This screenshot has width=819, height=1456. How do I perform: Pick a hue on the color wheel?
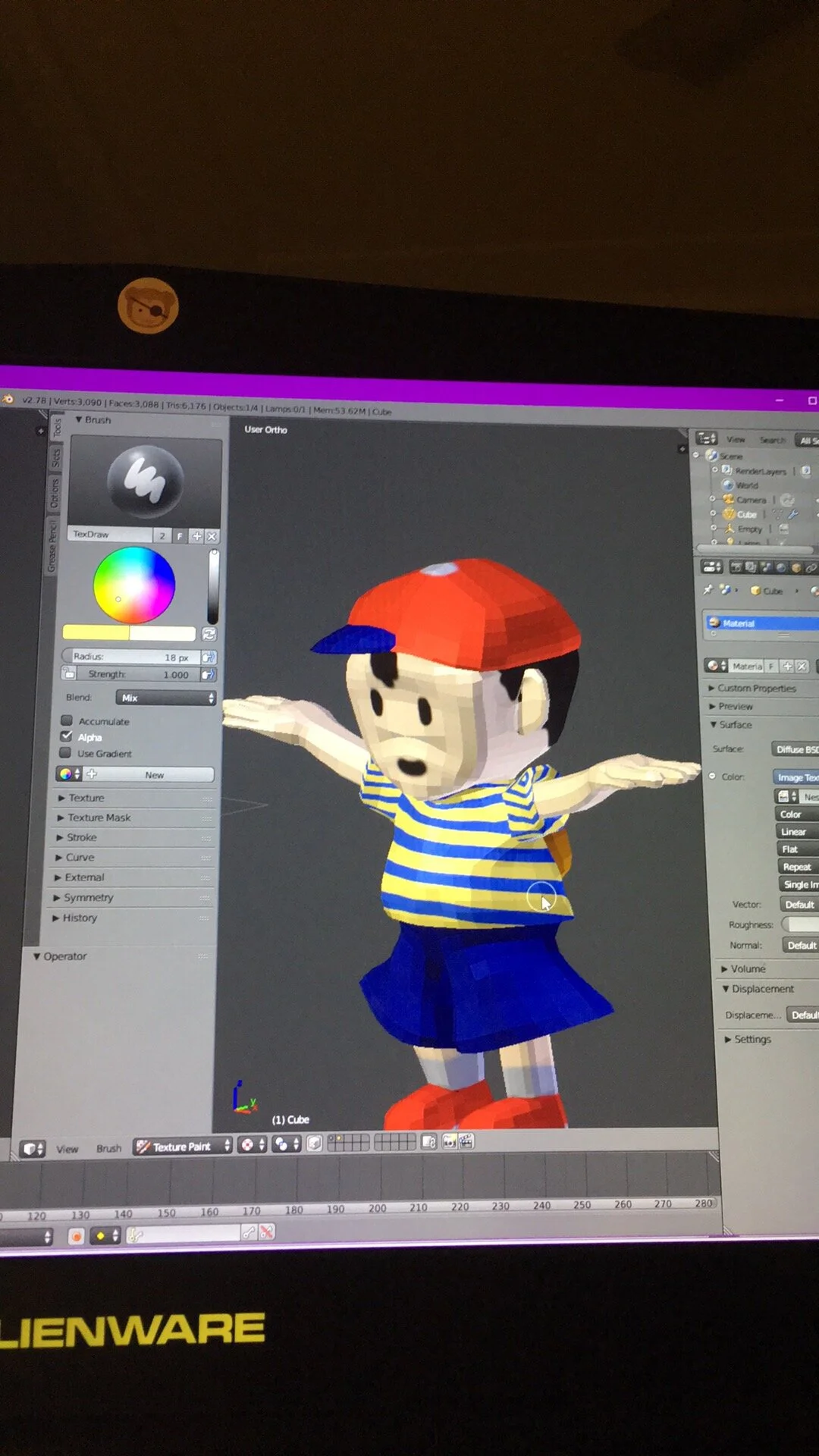(x=134, y=585)
